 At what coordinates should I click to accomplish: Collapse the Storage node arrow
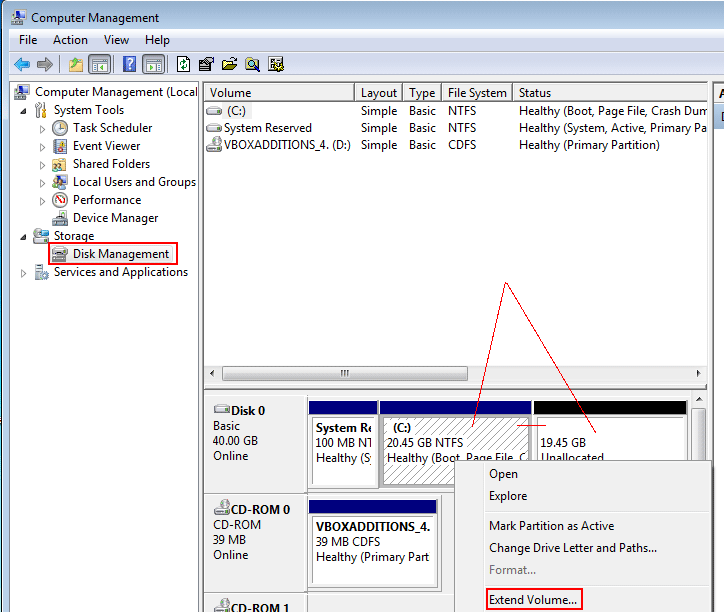pos(23,237)
